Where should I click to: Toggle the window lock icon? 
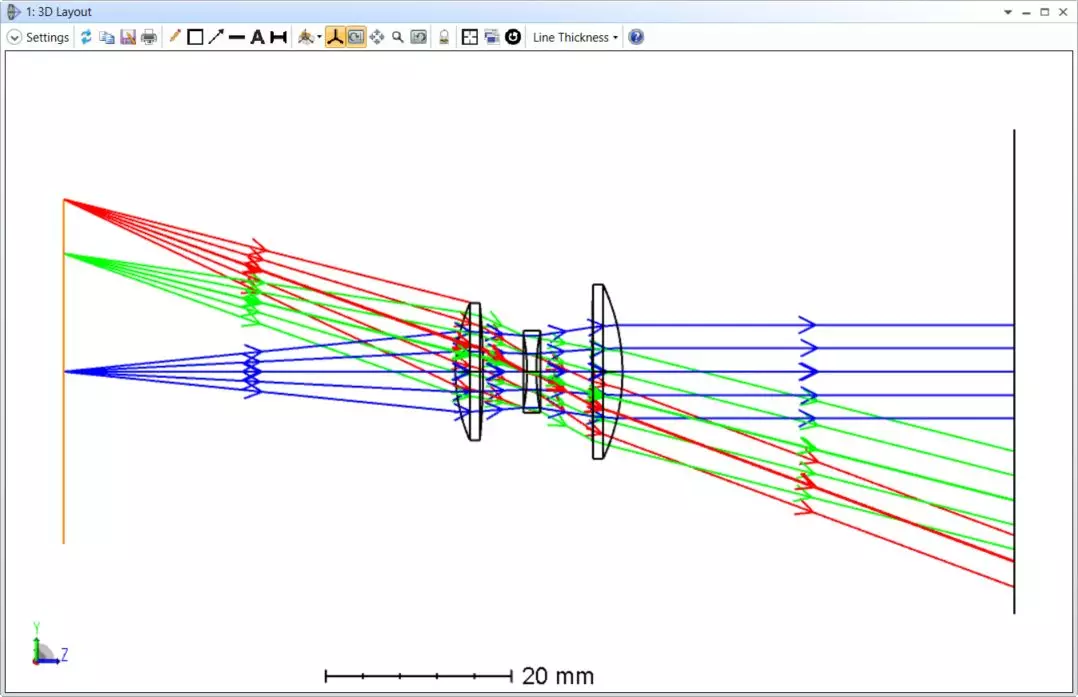pos(444,37)
